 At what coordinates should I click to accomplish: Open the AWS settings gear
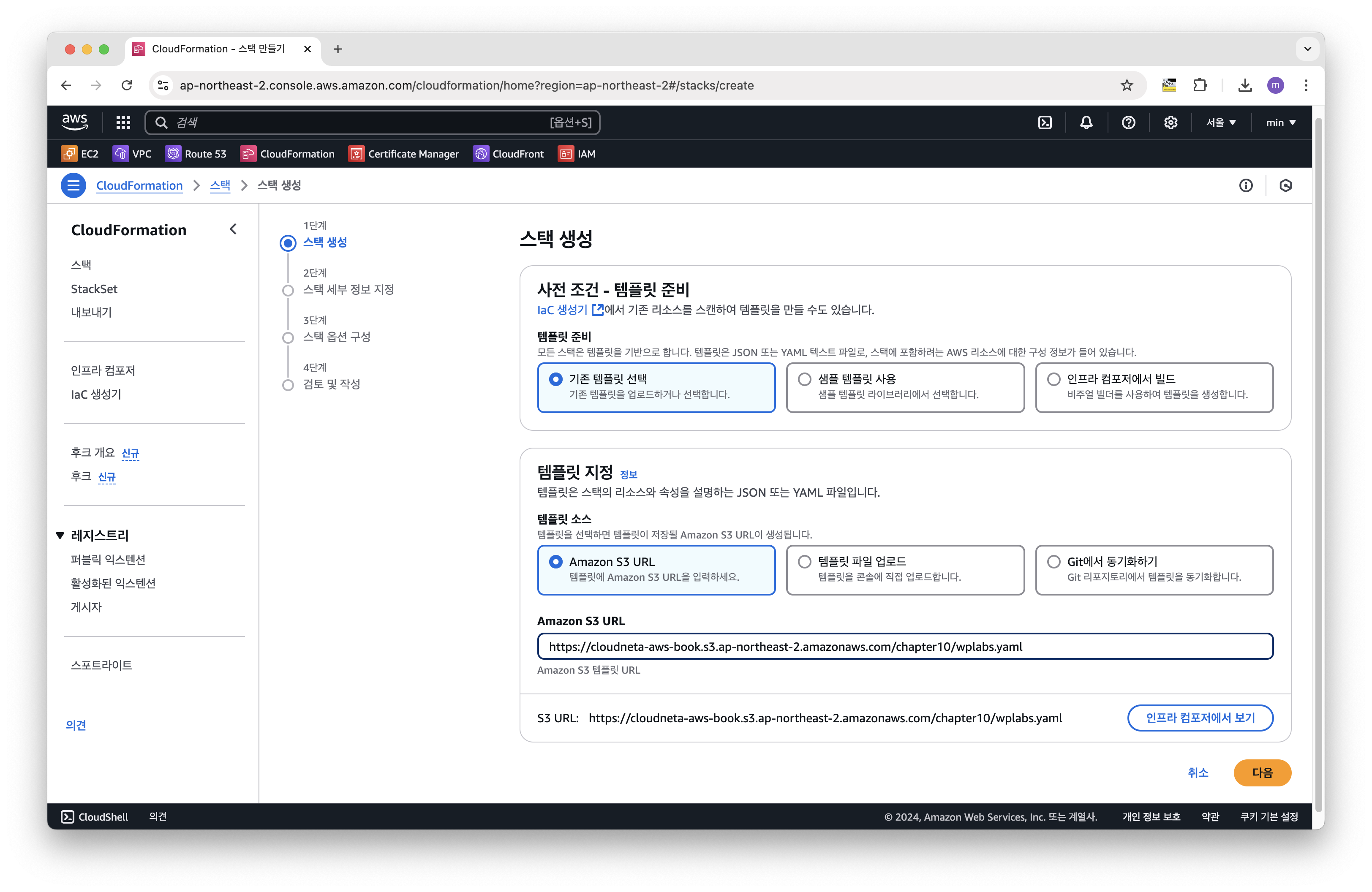click(x=1170, y=122)
